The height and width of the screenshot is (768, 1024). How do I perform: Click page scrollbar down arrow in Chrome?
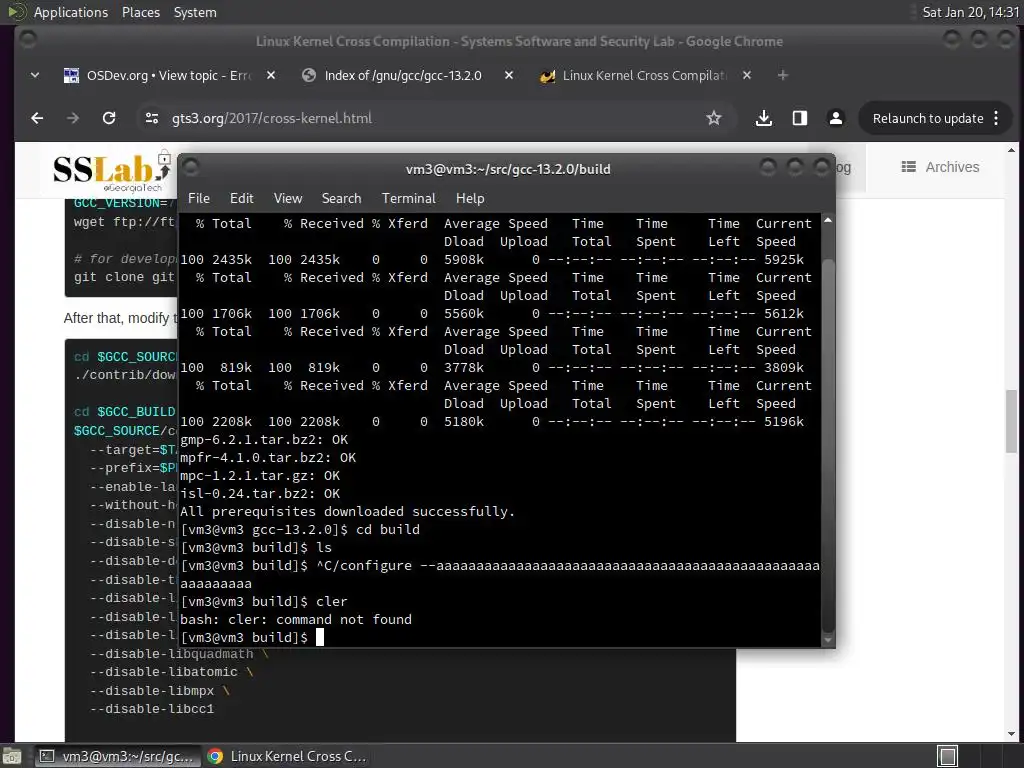[x=1011, y=733]
